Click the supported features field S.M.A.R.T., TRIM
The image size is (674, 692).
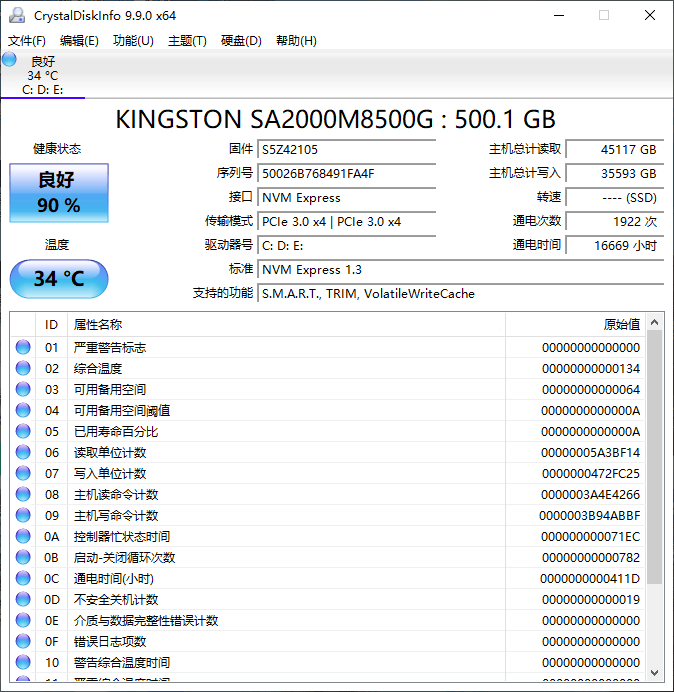coord(460,293)
